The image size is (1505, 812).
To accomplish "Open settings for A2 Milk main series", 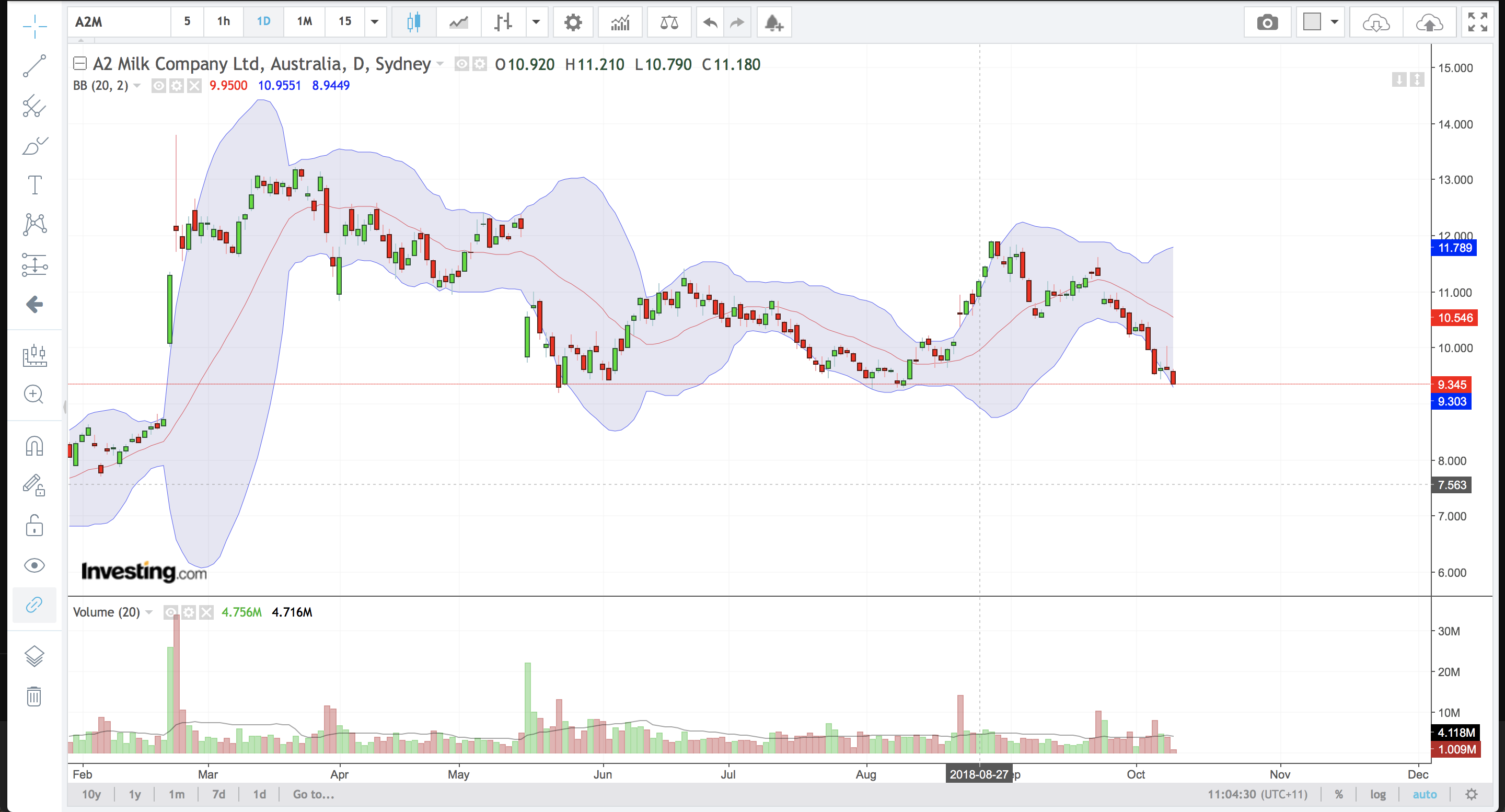I will coord(480,64).
